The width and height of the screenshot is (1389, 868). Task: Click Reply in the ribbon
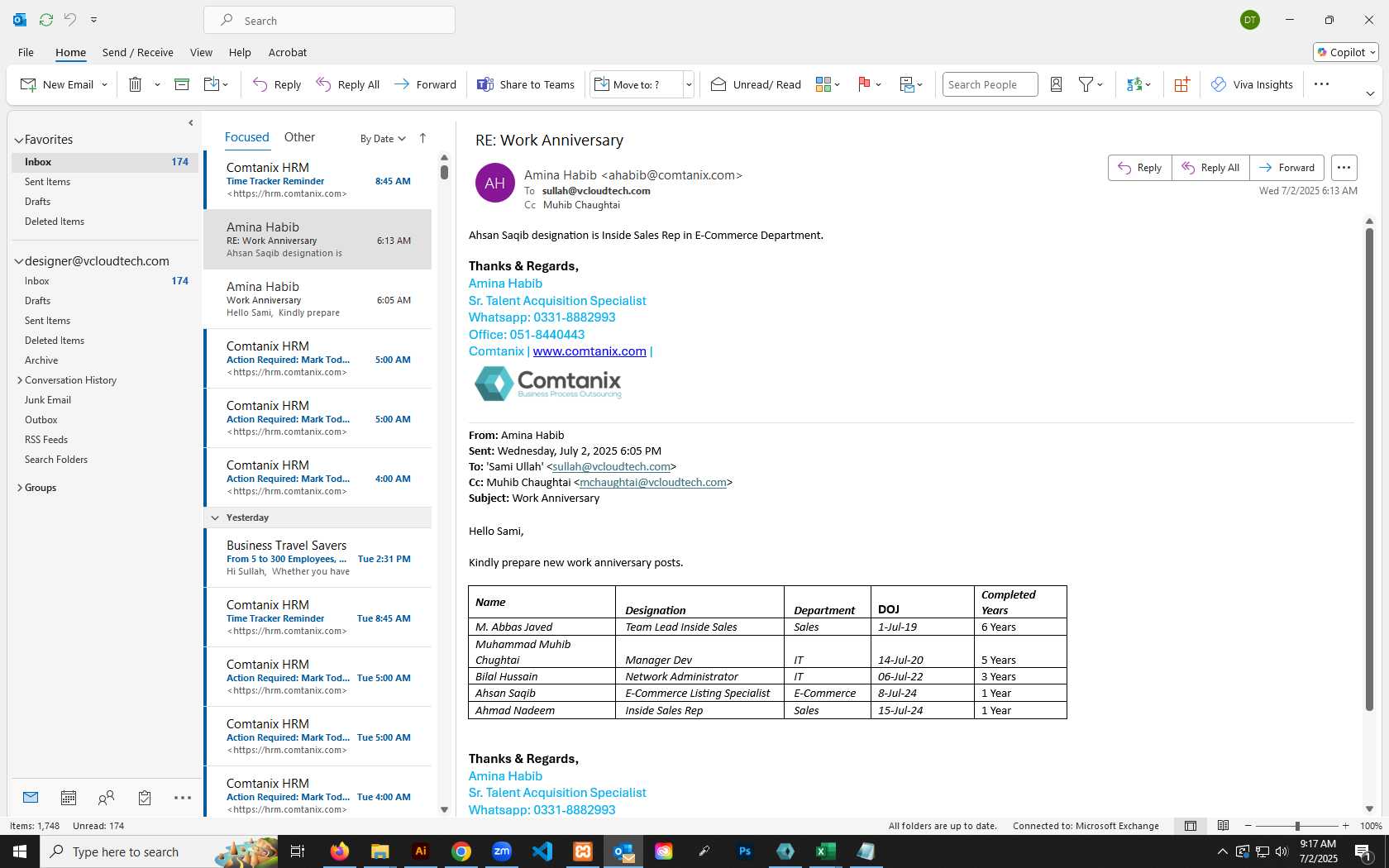(x=277, y=84)
